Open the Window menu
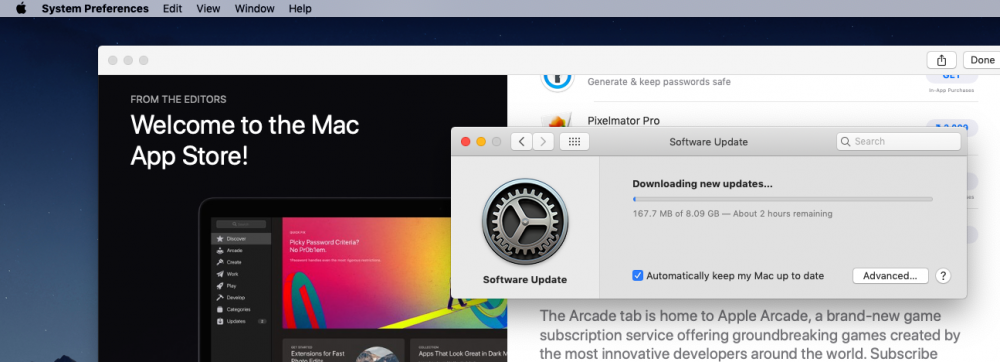Screen dimensions: 1000x362 254,8
